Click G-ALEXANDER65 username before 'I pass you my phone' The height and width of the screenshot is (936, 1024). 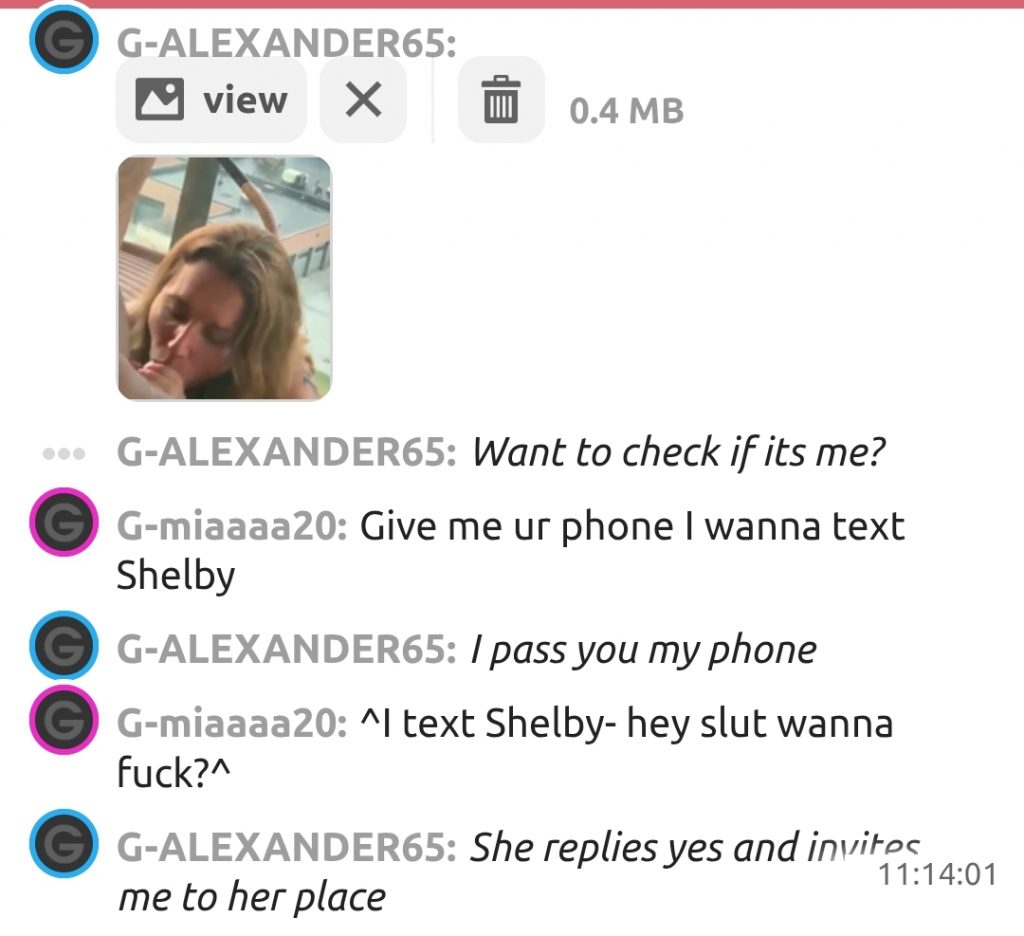(x=286, y=649)
